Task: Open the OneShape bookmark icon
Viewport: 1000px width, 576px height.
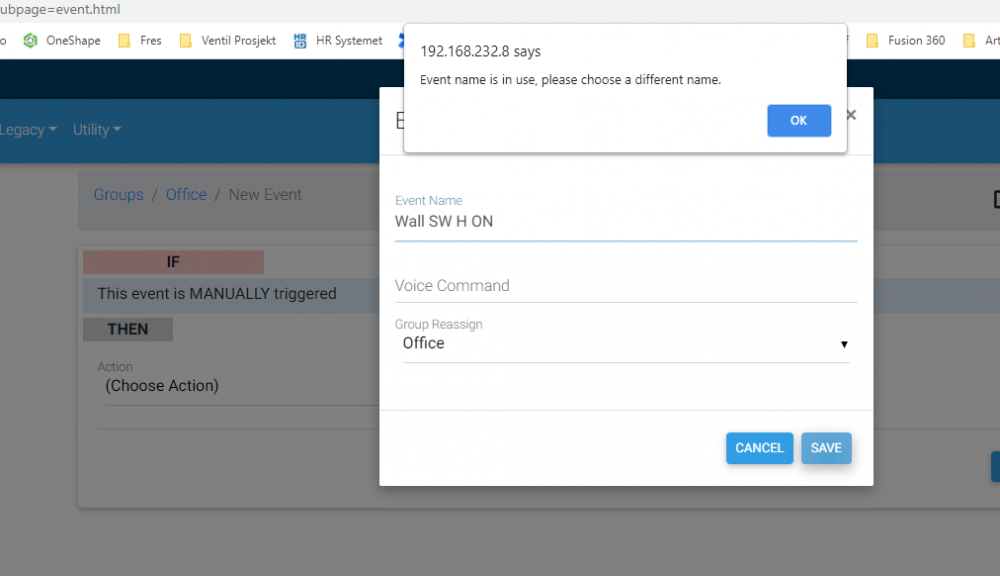Action: 31,41
